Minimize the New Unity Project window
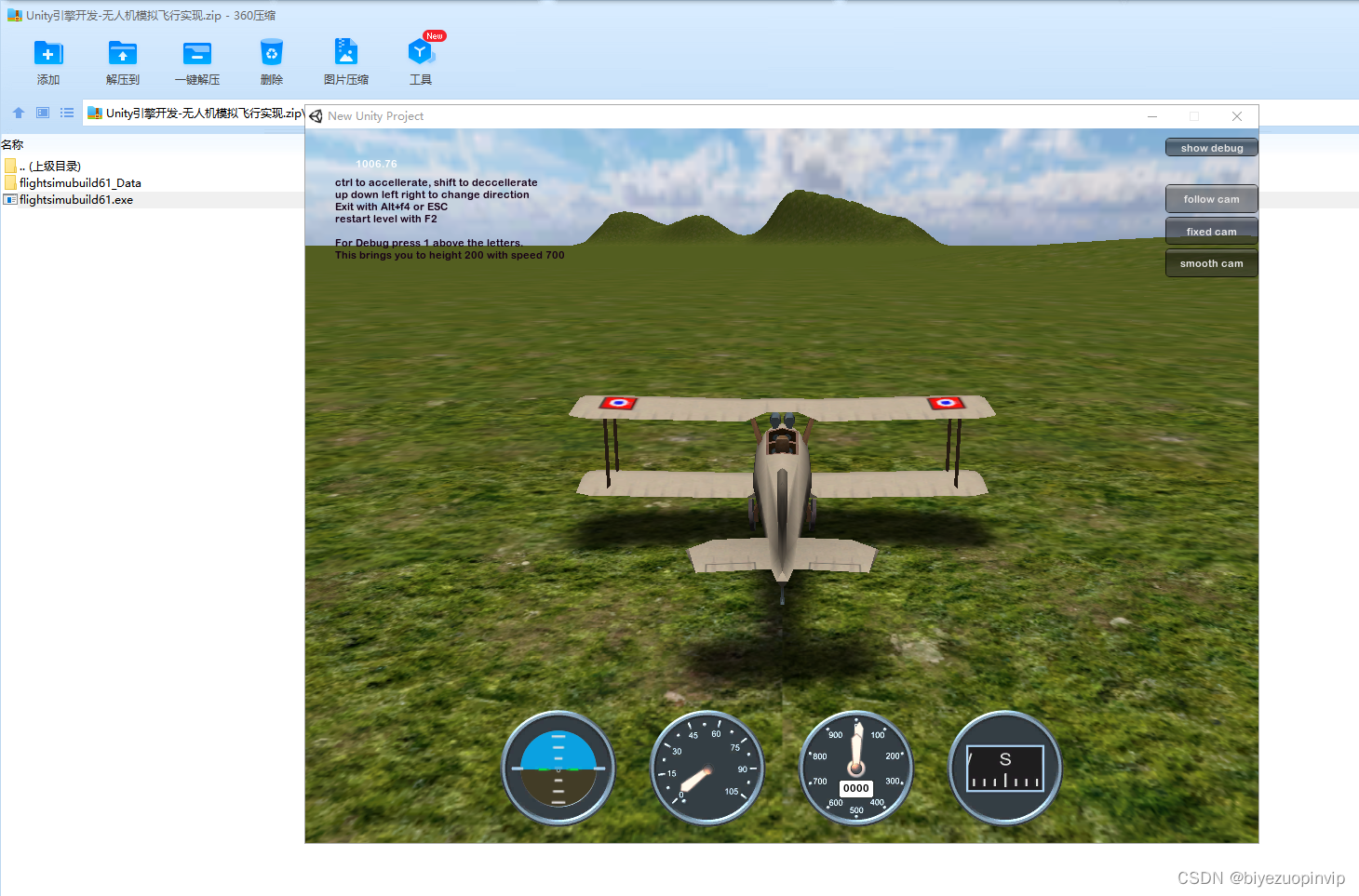 (1152, 116)
